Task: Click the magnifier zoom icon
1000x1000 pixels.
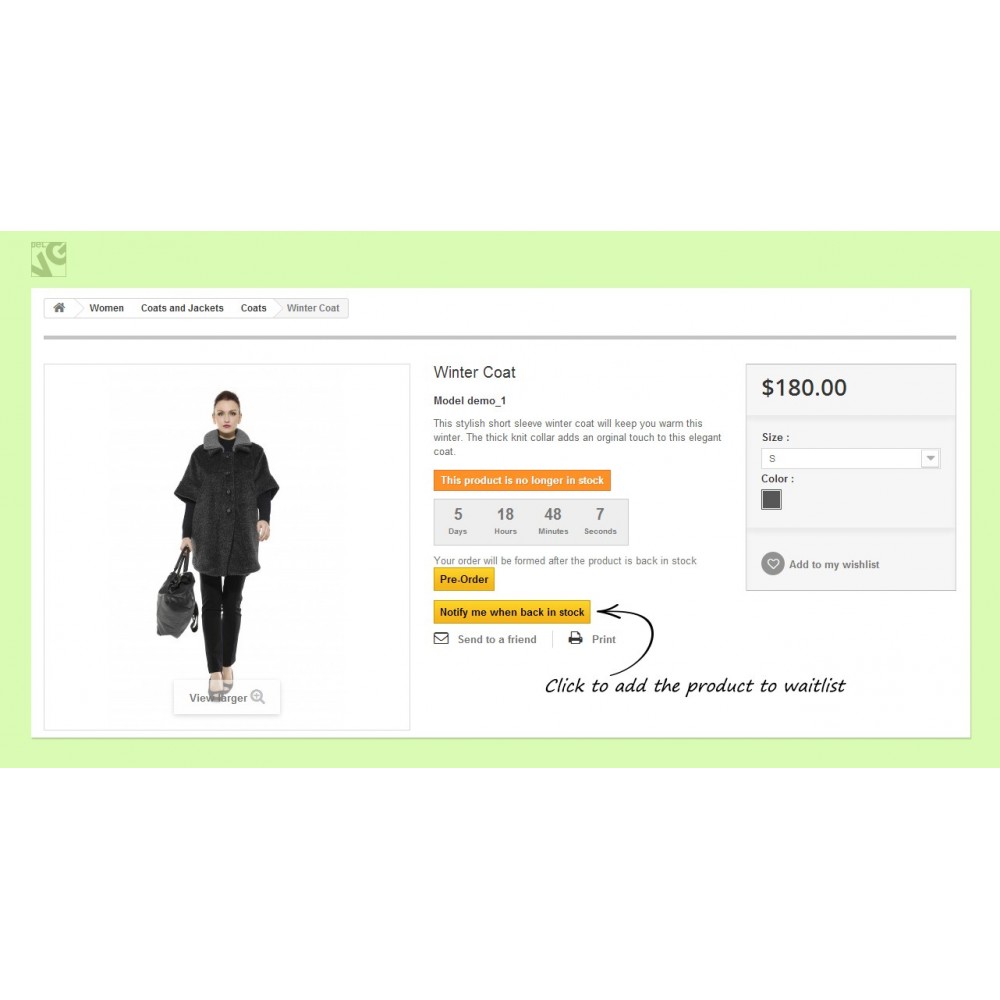Action: (258, 697)
